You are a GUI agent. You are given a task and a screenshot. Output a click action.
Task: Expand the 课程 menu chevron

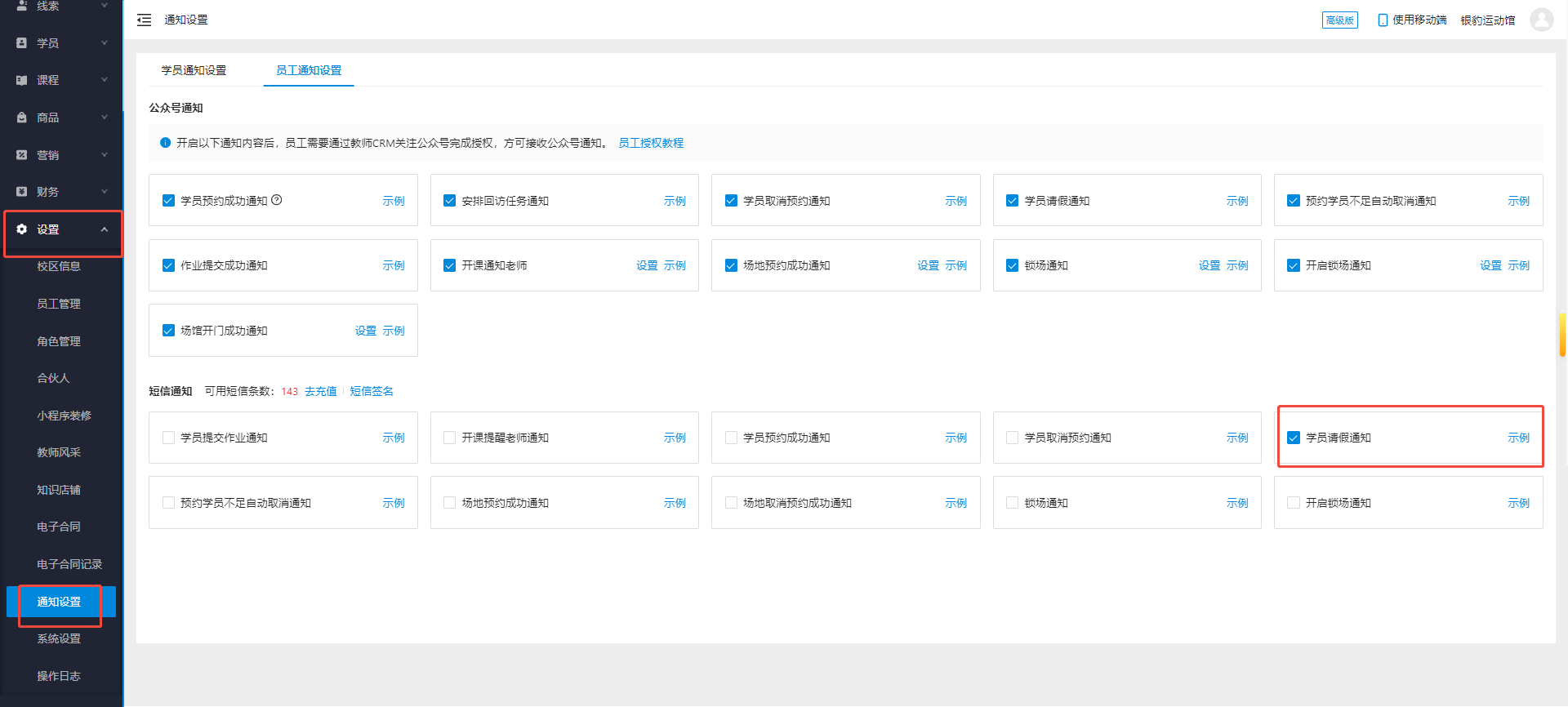pos(105,80)
